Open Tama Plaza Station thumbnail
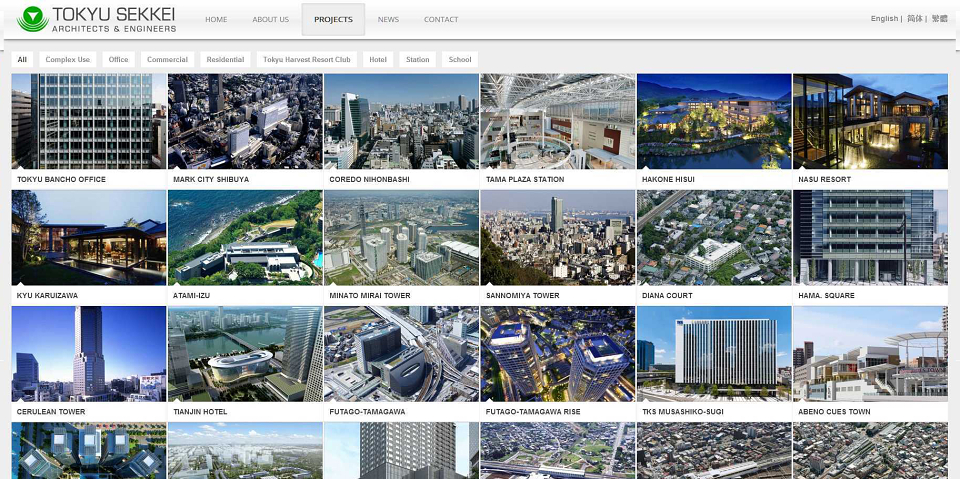960x479 pixels. [x=558, y=121]
